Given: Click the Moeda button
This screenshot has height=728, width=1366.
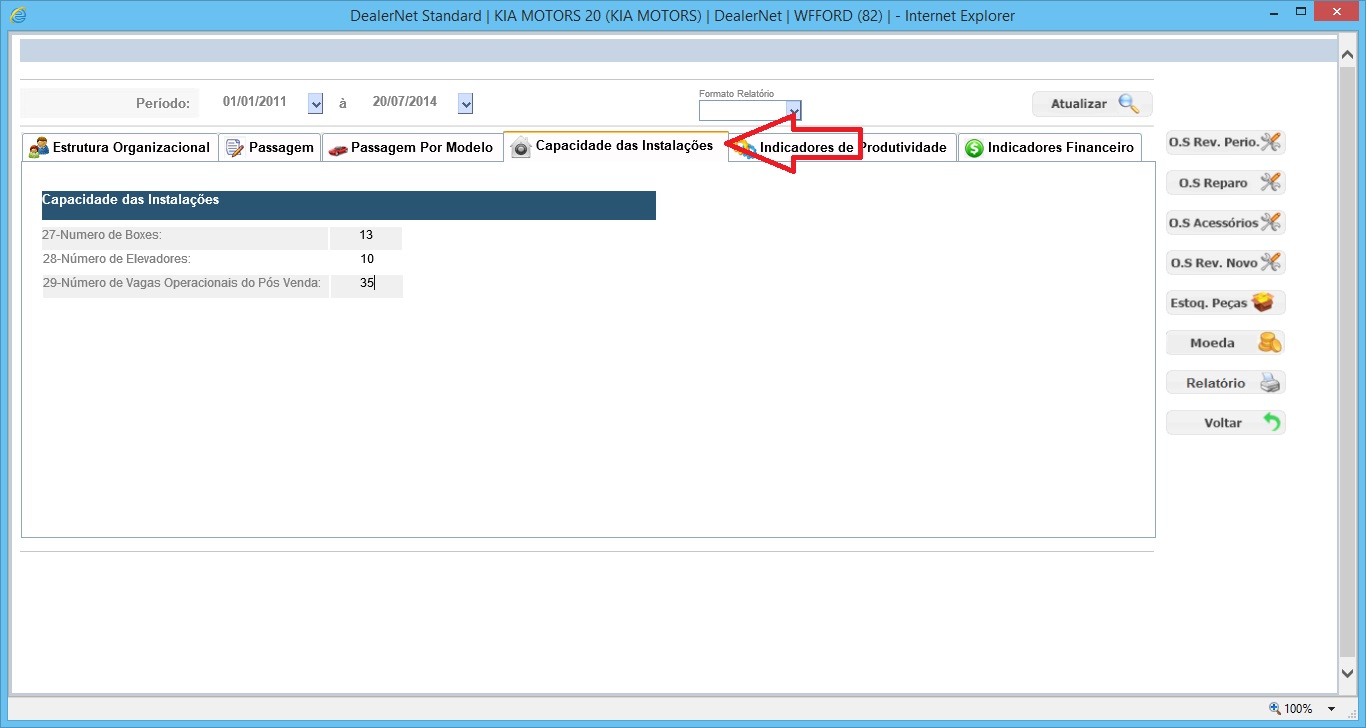Looking at the screenshot, I should (x=1225, y=342).
